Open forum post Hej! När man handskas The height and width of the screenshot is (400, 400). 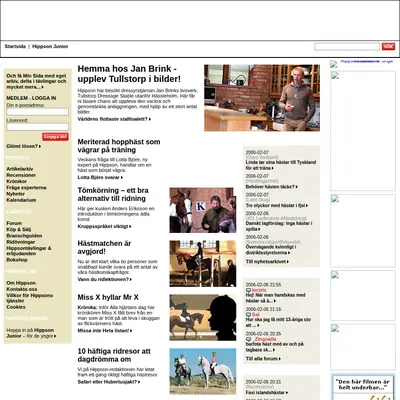[x=275, y=298]
